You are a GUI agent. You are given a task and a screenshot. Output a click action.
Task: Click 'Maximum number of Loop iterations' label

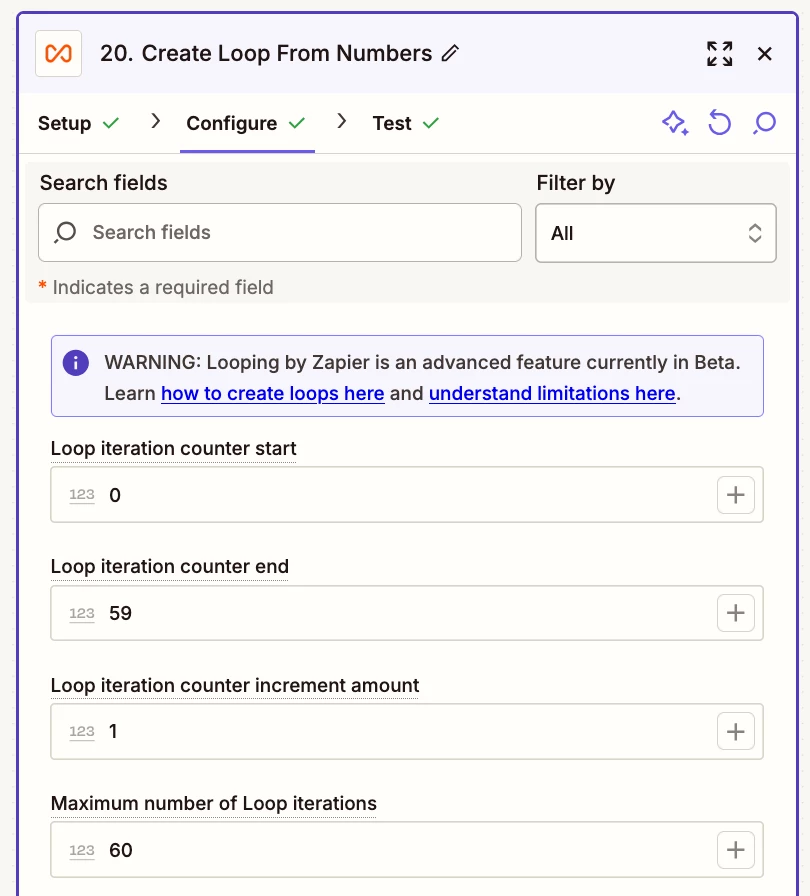[x=214, y=803]
